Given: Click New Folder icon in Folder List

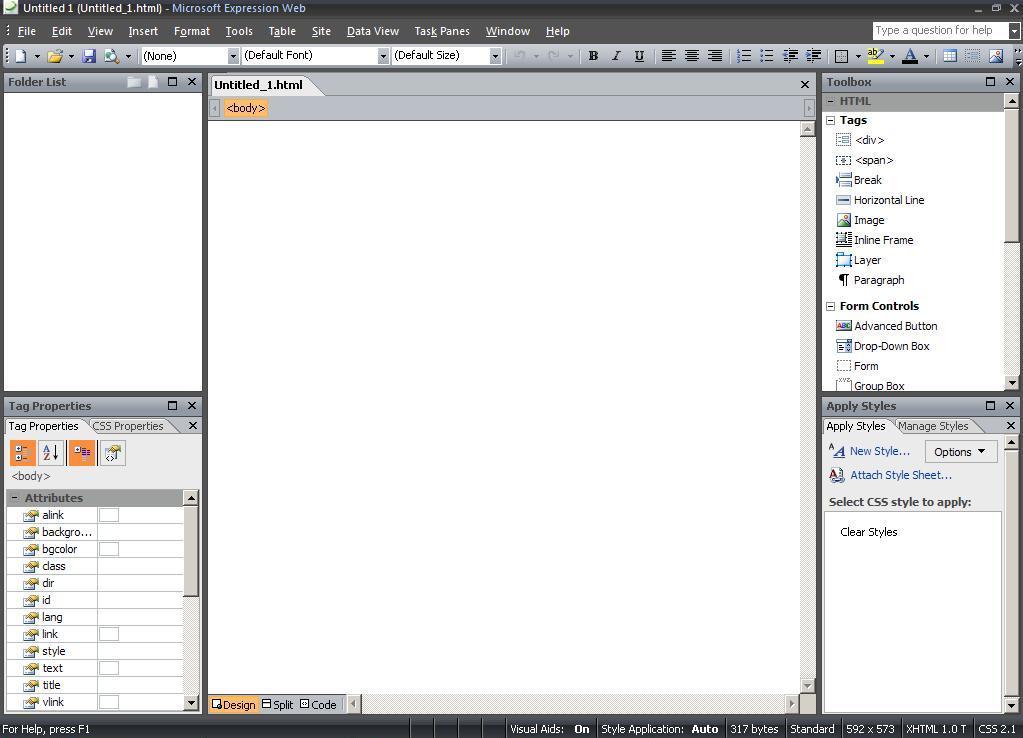Looking at the screenshot, I should (x=134, y=82).
